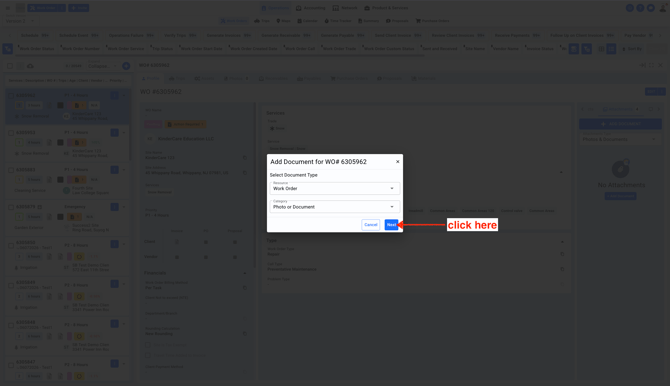Cancel the Add Document dialog
This screenshot has height=386, width=670.
(370, 225)
